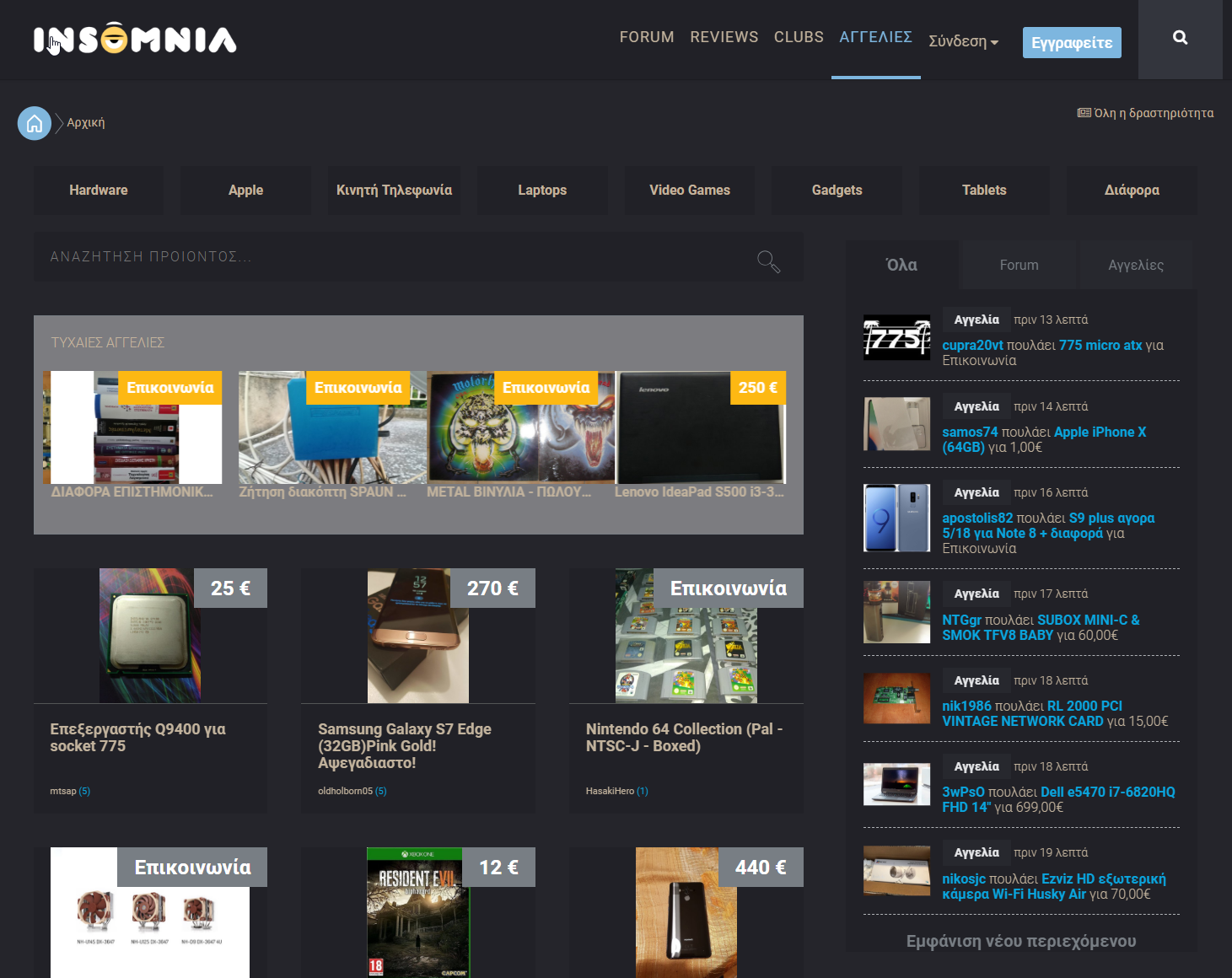
Task: Click the Ezviz camera feed thumbnail
Action: point(896,870)
